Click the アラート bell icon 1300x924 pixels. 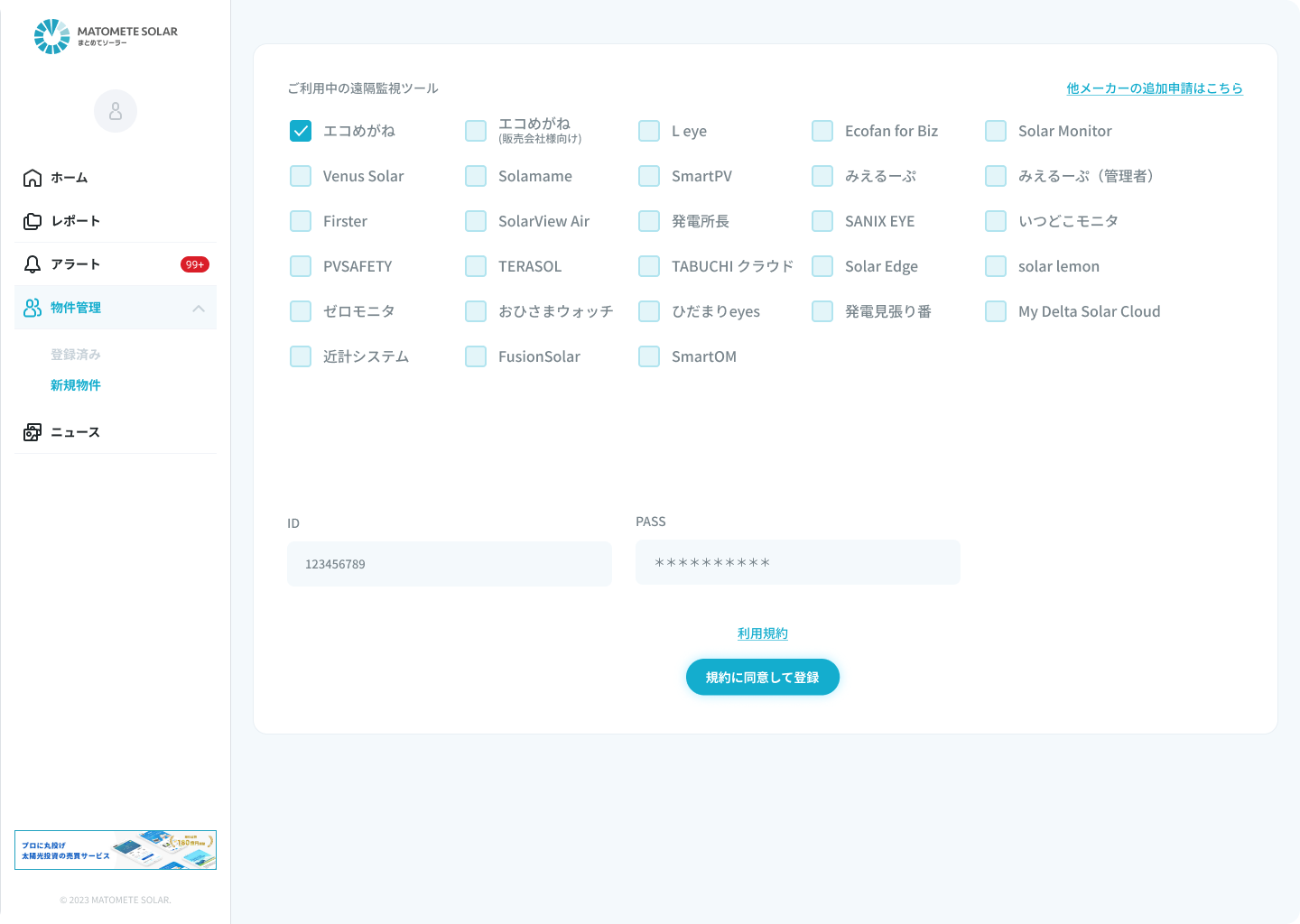coord(32,263)
